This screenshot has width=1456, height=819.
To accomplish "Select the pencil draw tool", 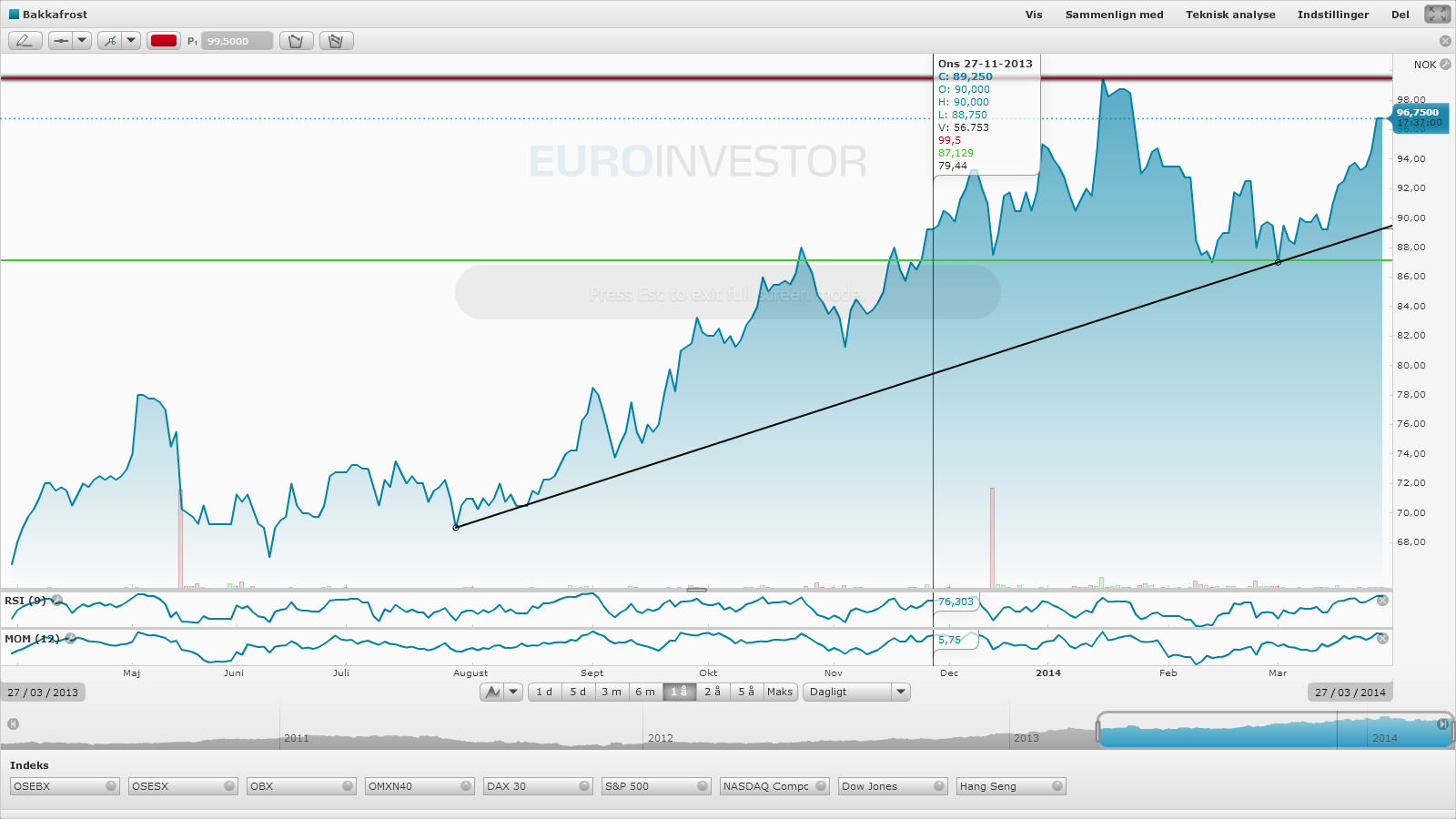I will pos(25,41).
